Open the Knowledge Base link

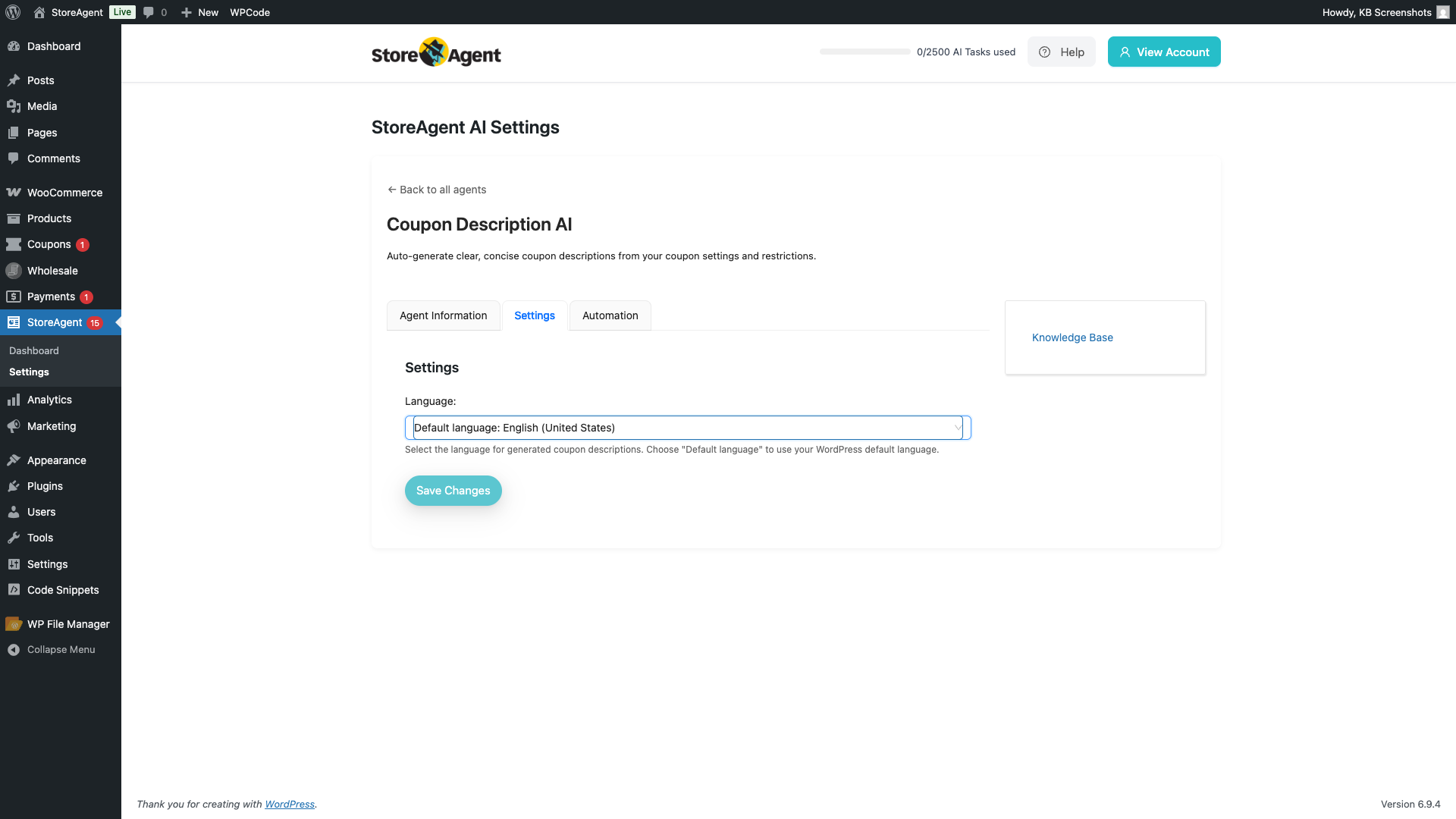tap(1072, 337)
